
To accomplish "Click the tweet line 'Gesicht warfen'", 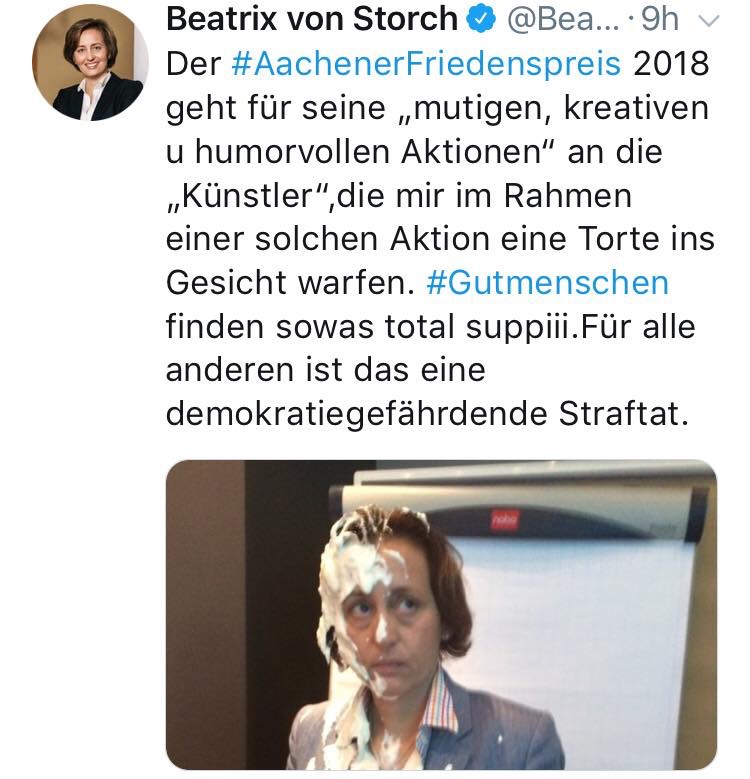I will tap(290, 283).
